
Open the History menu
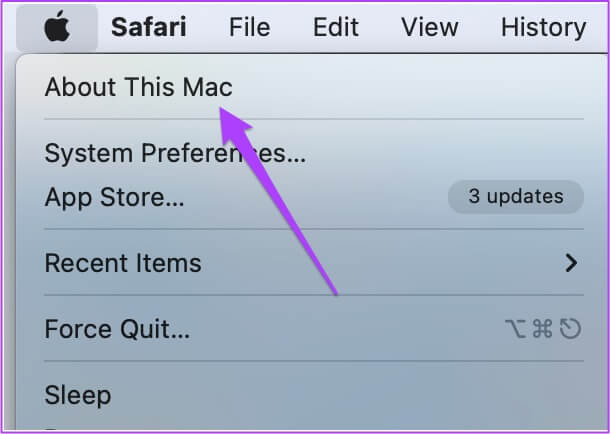click(x=543, y=27)
